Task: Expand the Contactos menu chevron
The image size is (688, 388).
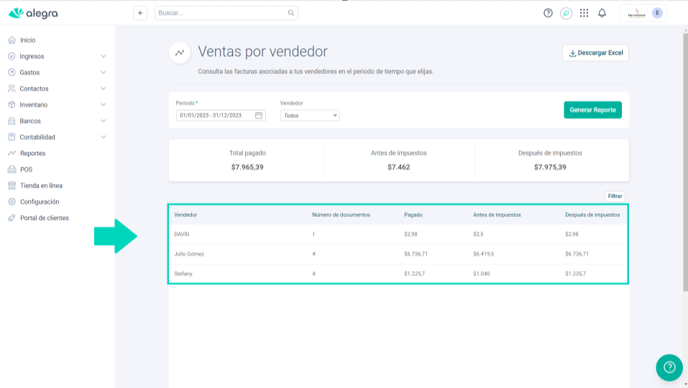Action: click(103, 89)
